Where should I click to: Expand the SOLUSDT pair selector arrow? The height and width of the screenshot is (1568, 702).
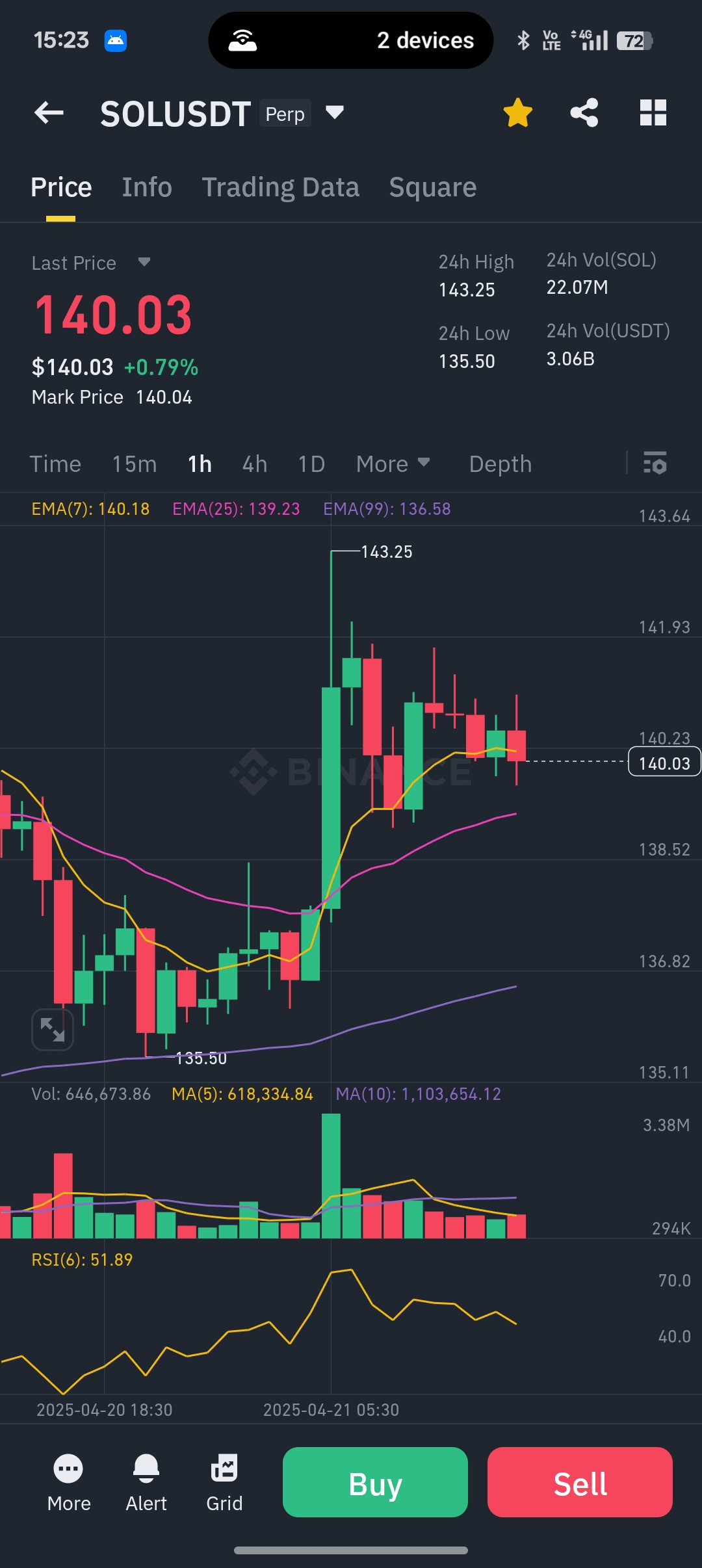pos(335,112)
